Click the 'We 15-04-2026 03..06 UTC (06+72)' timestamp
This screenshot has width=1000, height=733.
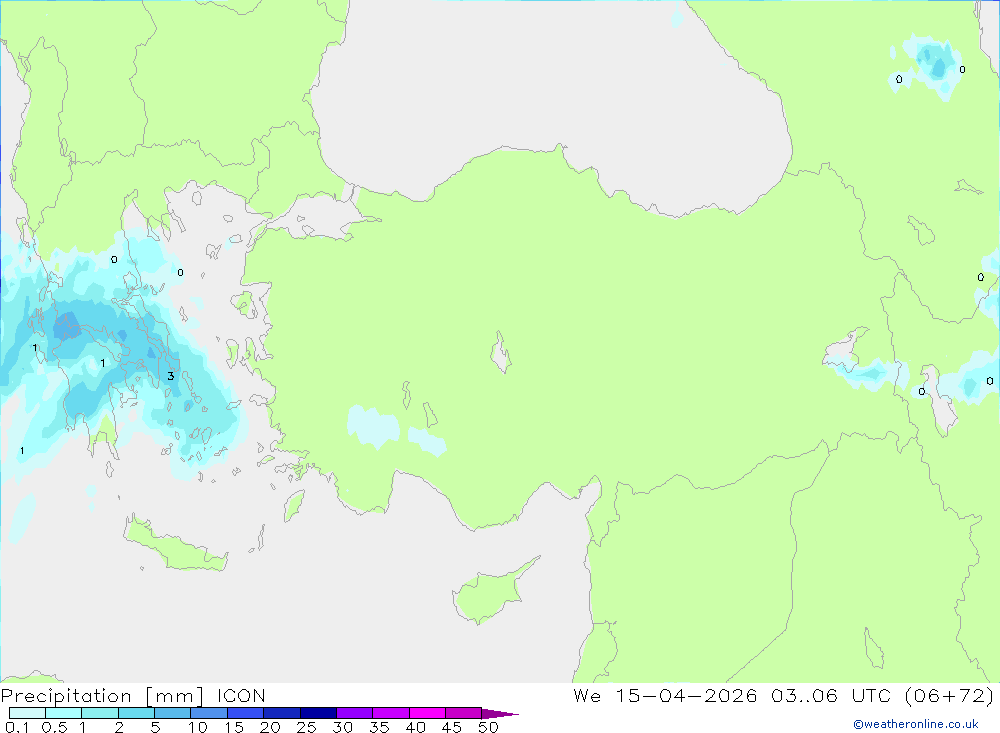[x=783, y=696]
